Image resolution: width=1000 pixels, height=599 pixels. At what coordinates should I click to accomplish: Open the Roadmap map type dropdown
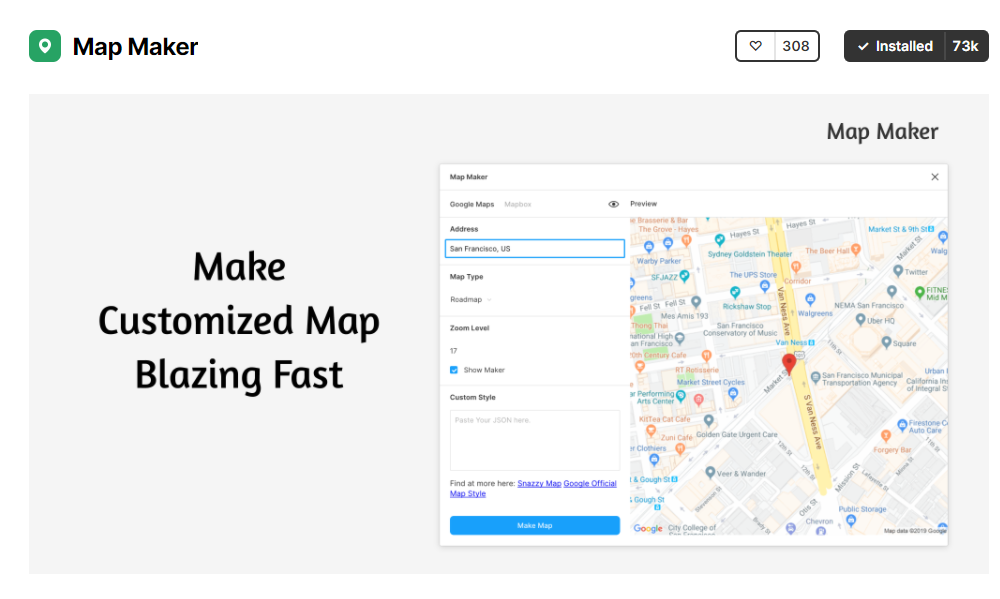471,299
